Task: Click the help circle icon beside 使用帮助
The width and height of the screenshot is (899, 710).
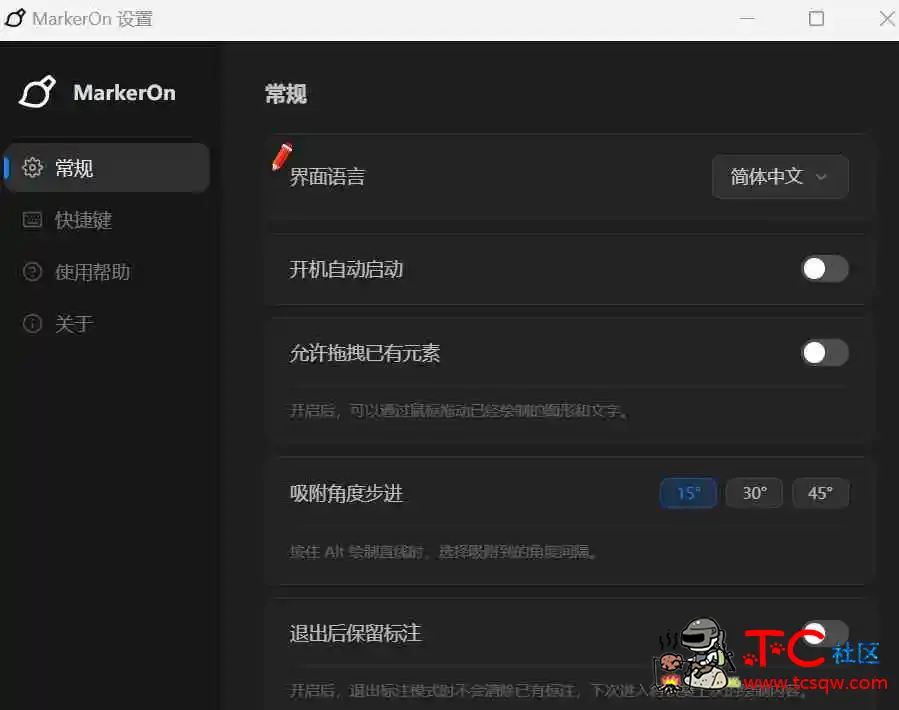Action: click(32, 271)
